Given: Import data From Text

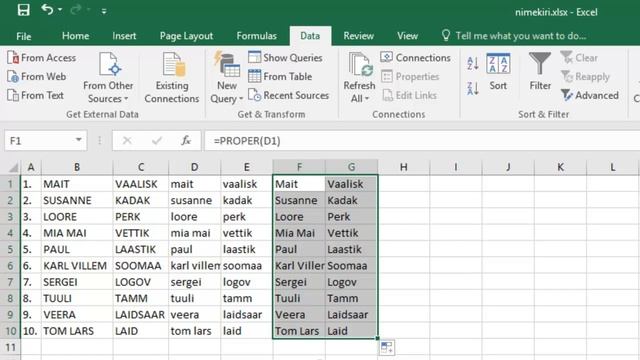Looking at the screenshot, I should pyautogui.click(x=36, y=96).
